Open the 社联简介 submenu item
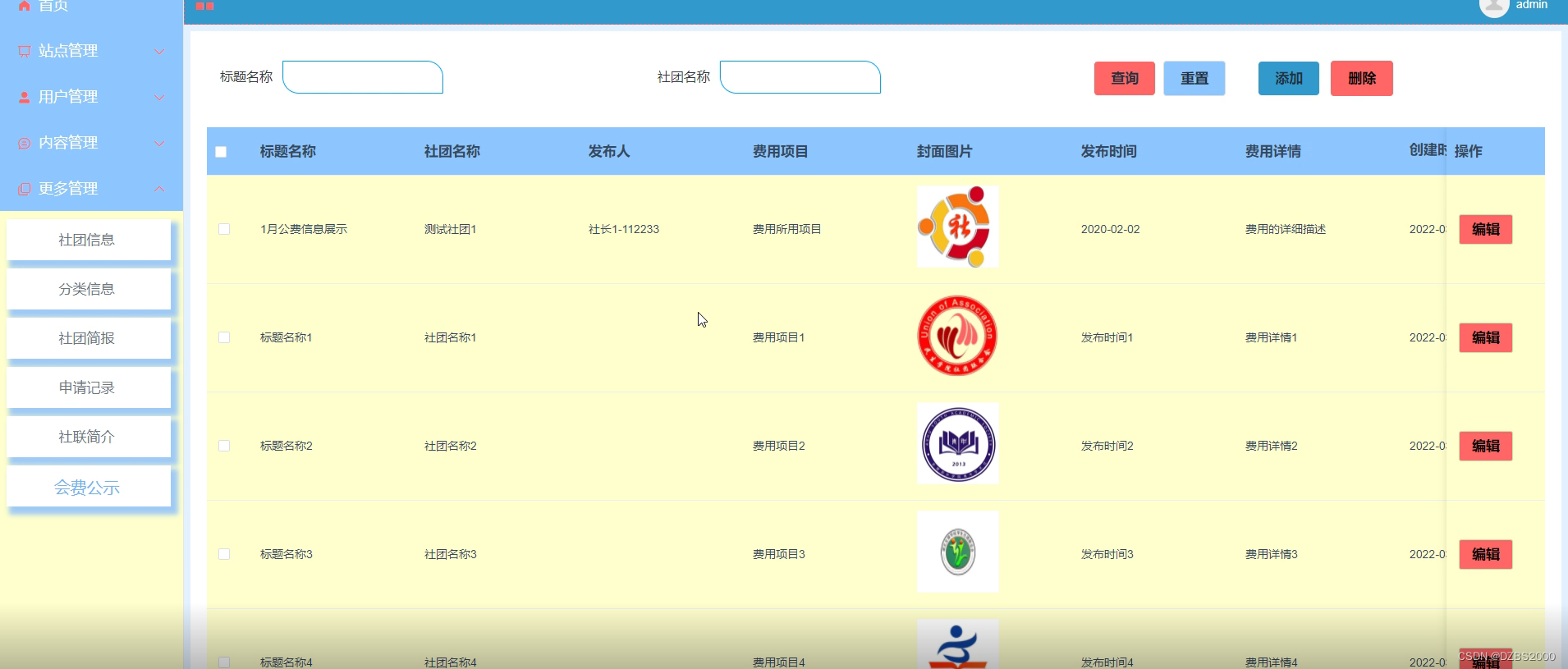Screen dimensions: 1568x669 [x=89, y=437]
